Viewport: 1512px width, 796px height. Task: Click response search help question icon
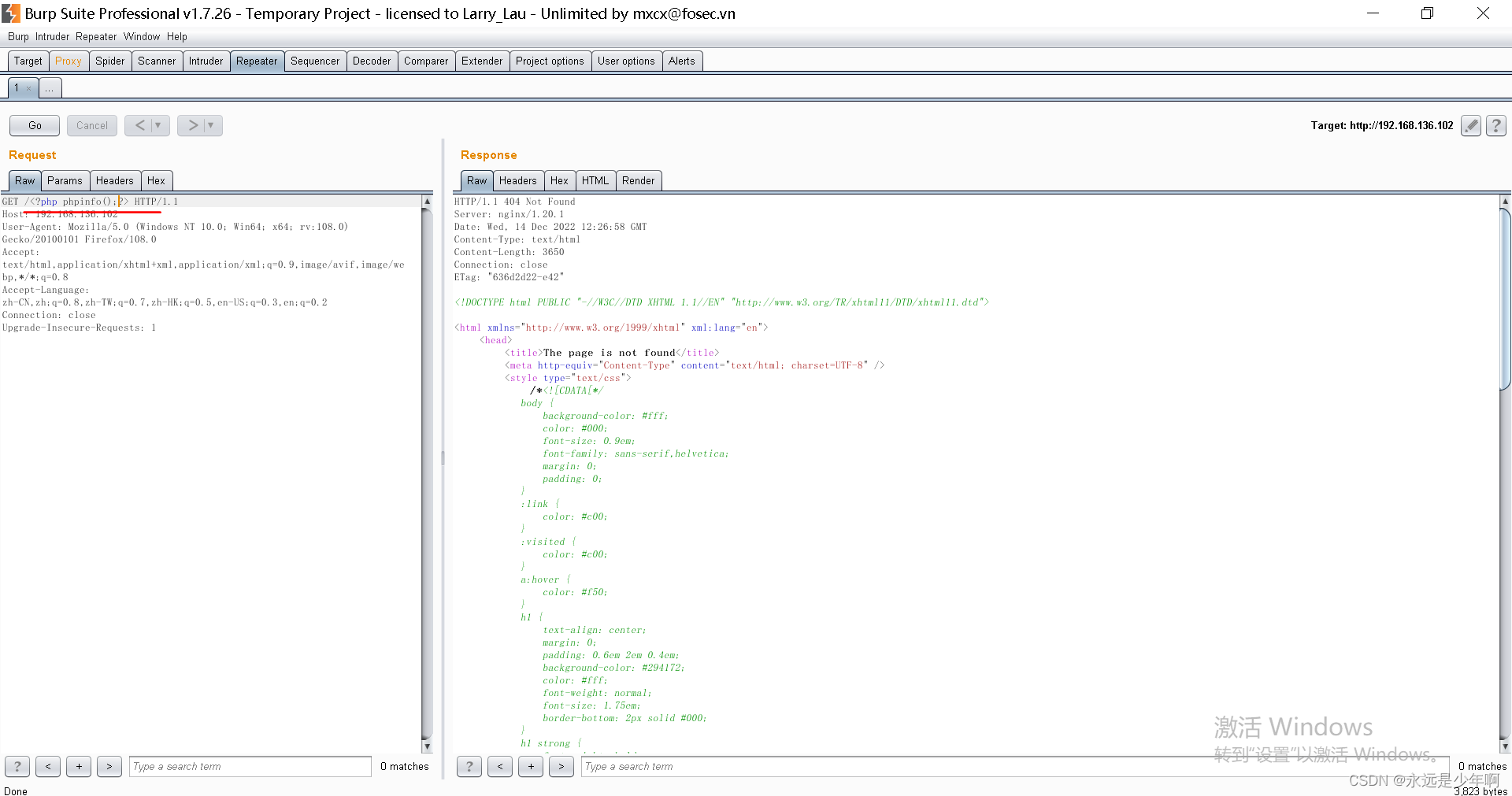[469, 766]
